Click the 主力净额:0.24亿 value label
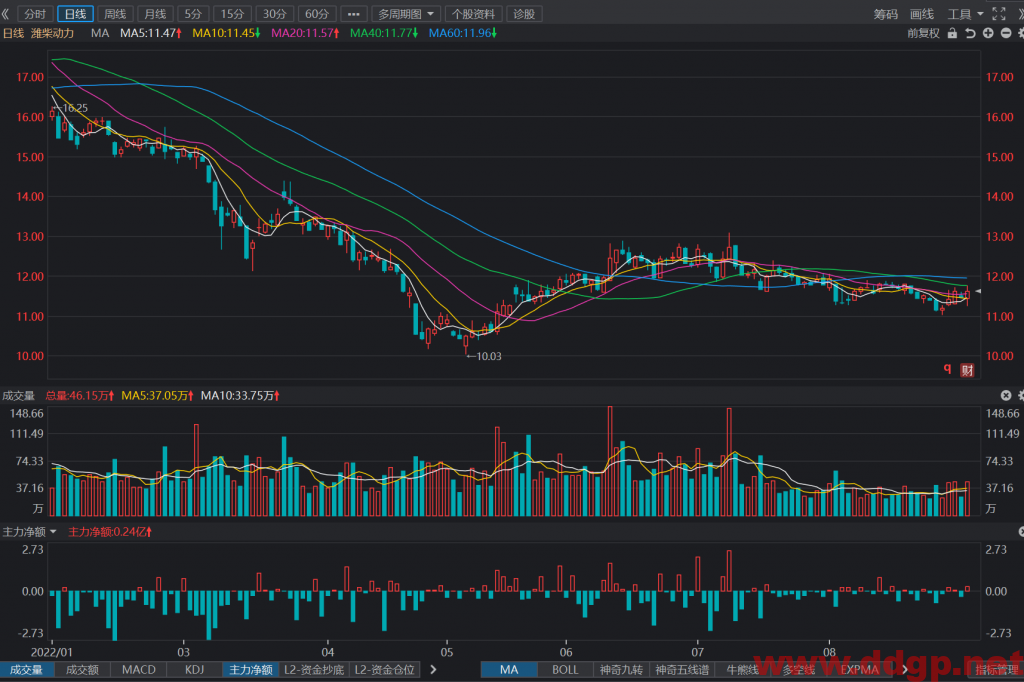This screenshot has height=682, width=1024. coord(110,532)
